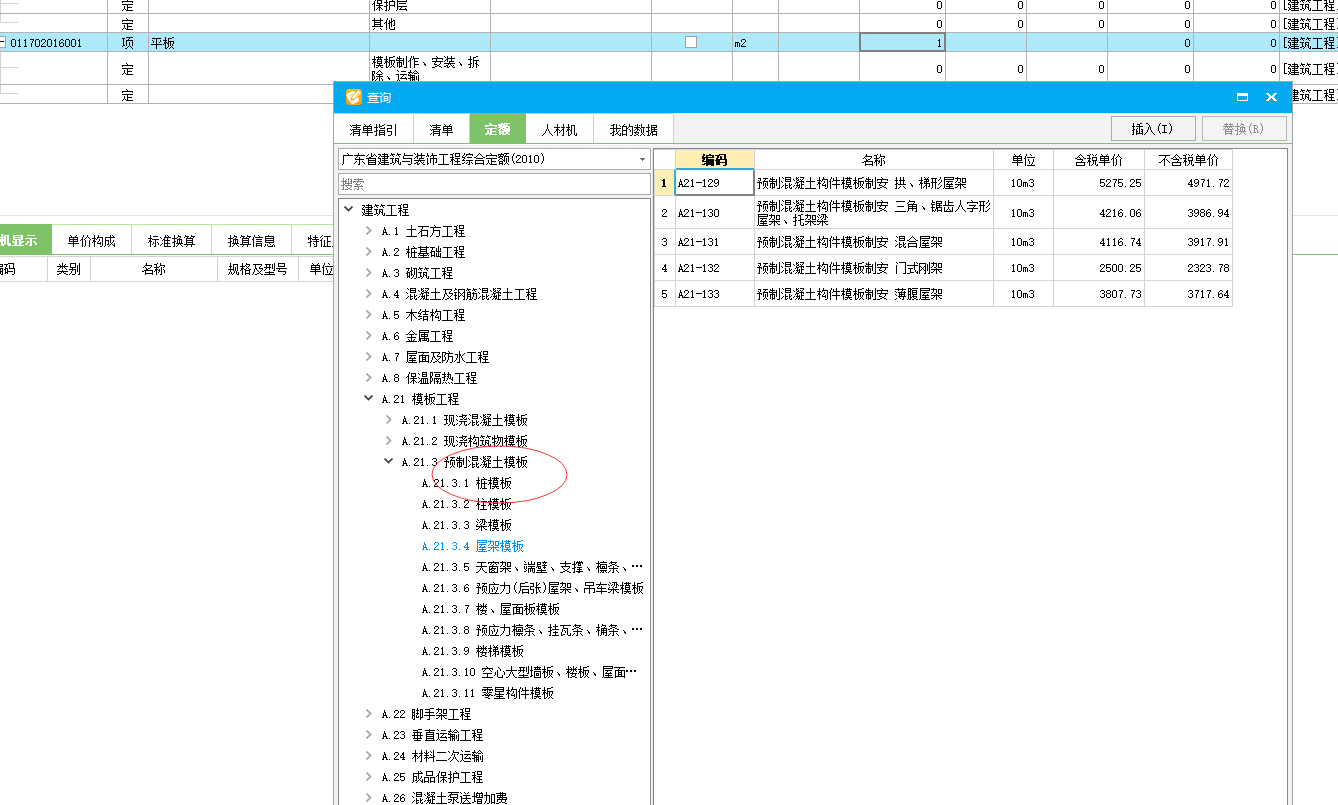Click the 含税单价 column header
The width and height of the screenshot is (1338, 805).
pos(1098,160)
